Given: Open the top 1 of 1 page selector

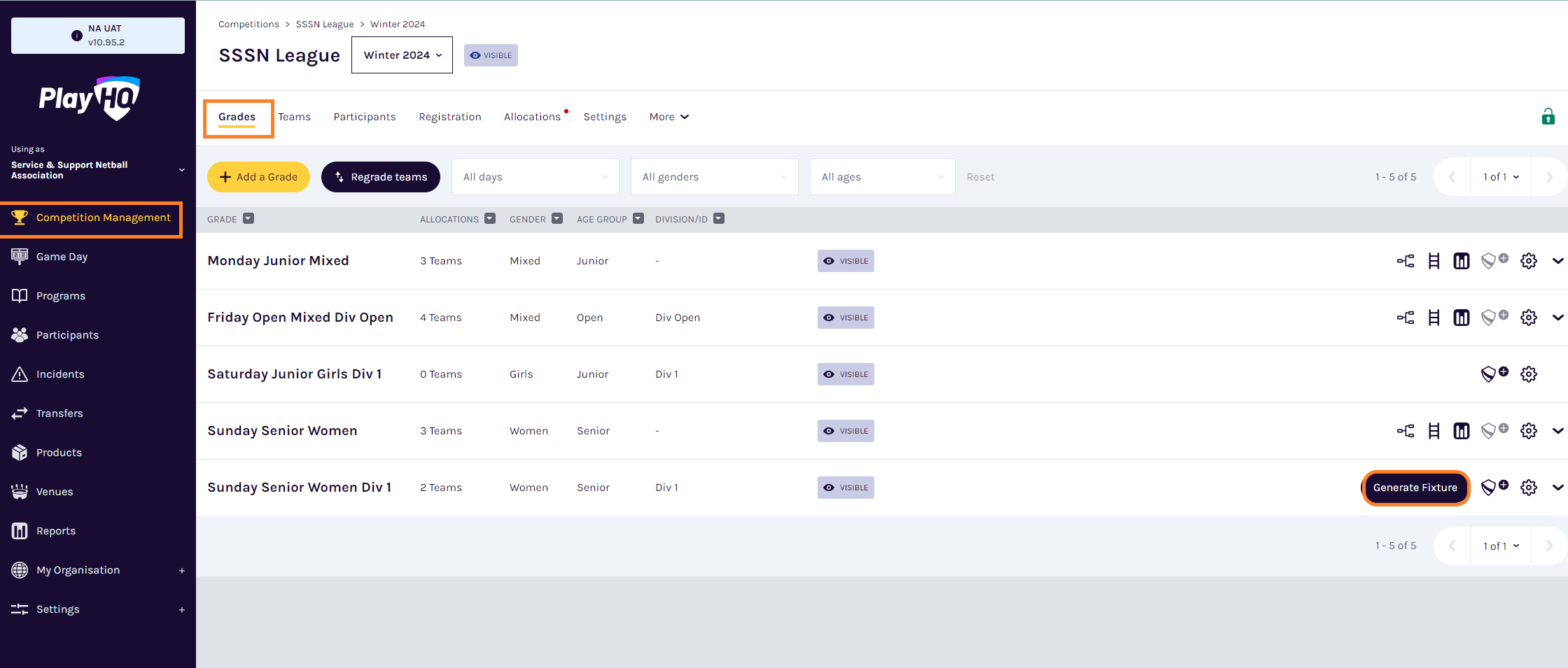Looking at the screenshot, I should click(1501, 177).
